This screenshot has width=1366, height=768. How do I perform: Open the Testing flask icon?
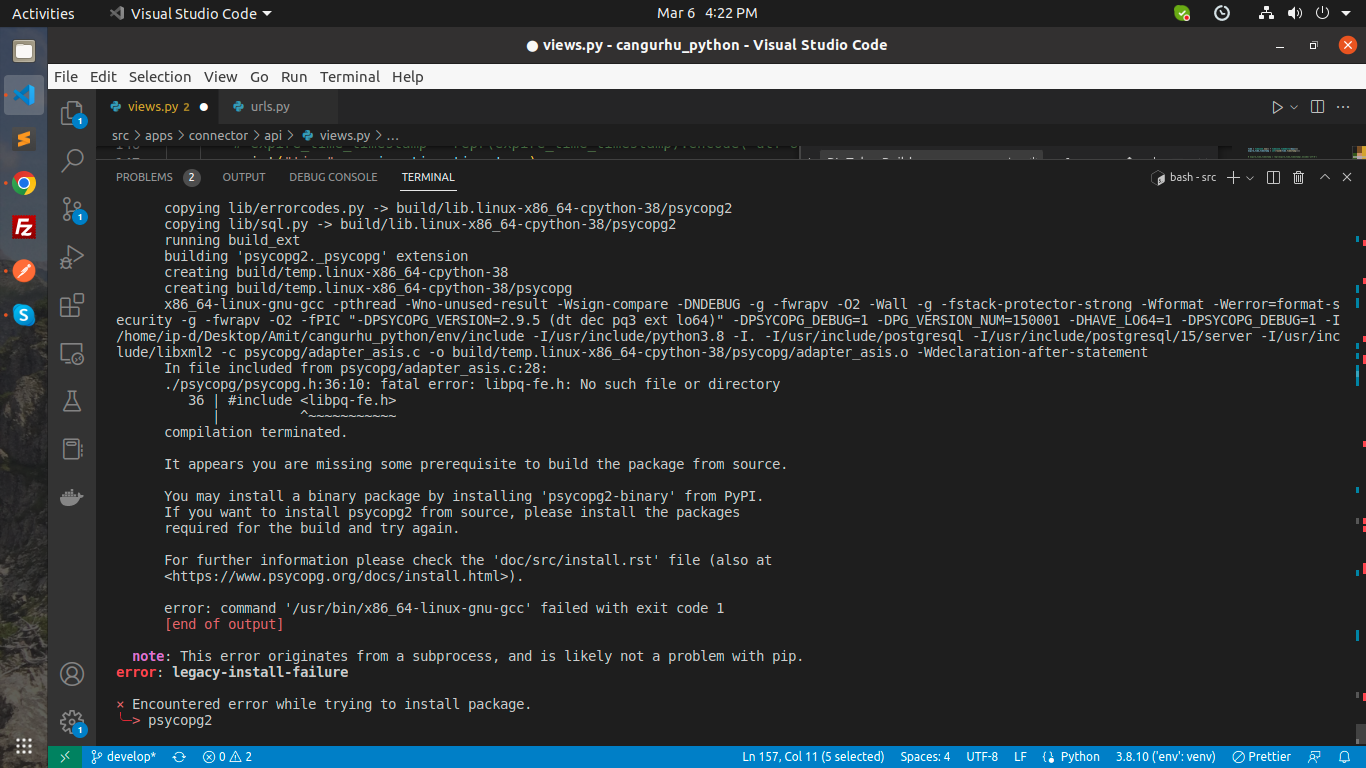coord(72,401)
